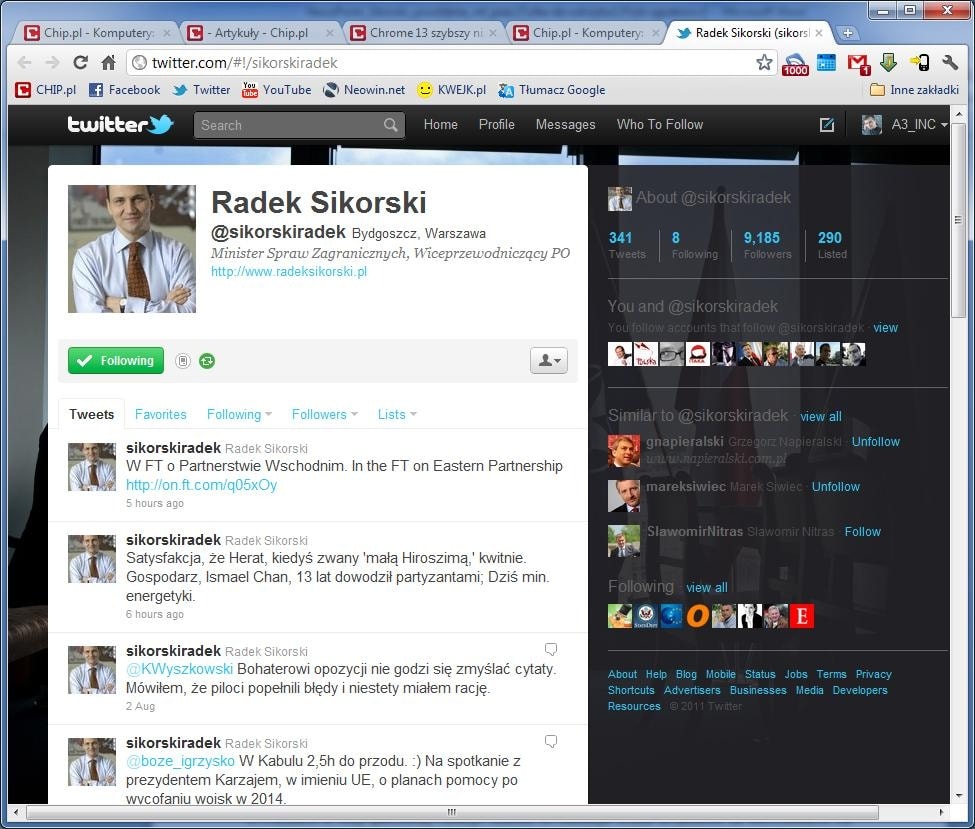Open a new browser tab

click(x=847, y=33)
